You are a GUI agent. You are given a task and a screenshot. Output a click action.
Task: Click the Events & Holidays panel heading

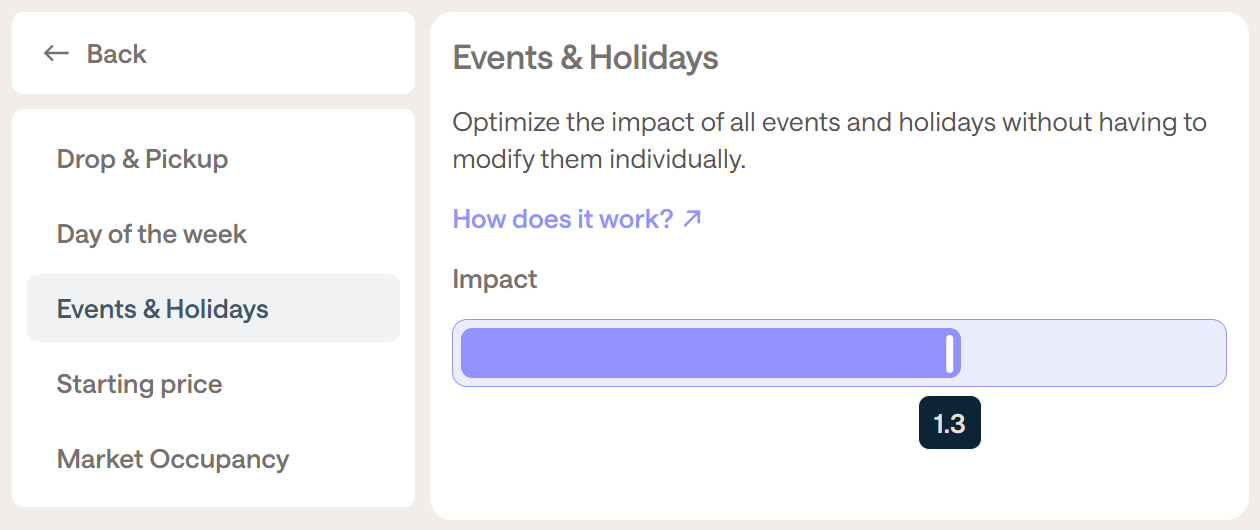[x=585, y=58]
